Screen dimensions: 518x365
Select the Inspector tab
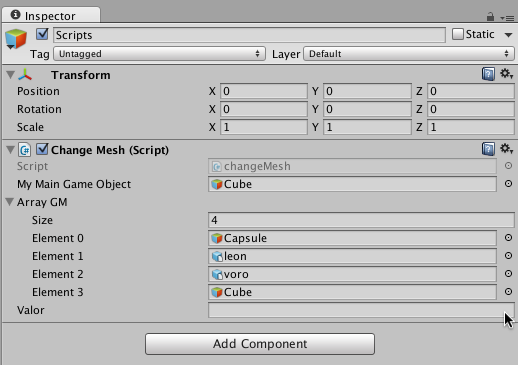tap(51, 15)
